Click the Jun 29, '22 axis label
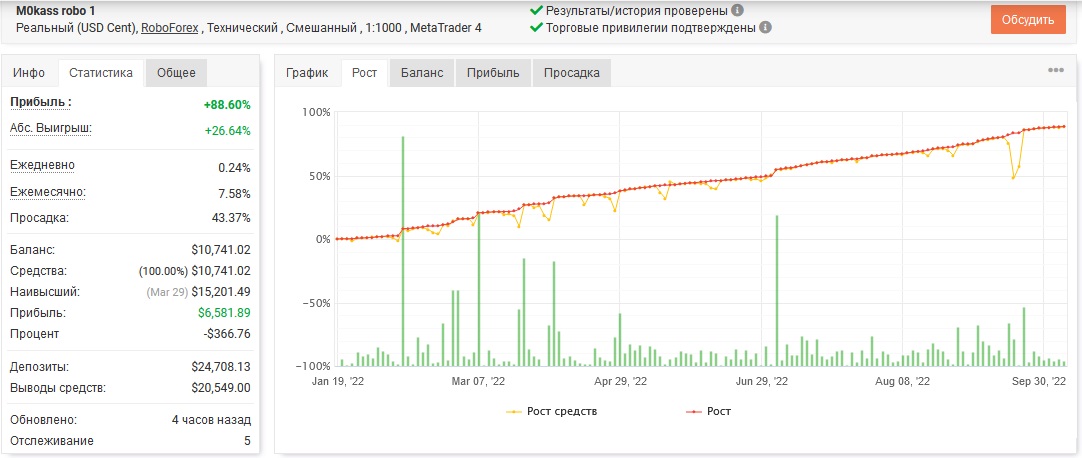This screenshot has height=458, width=1082. (763, 381)
